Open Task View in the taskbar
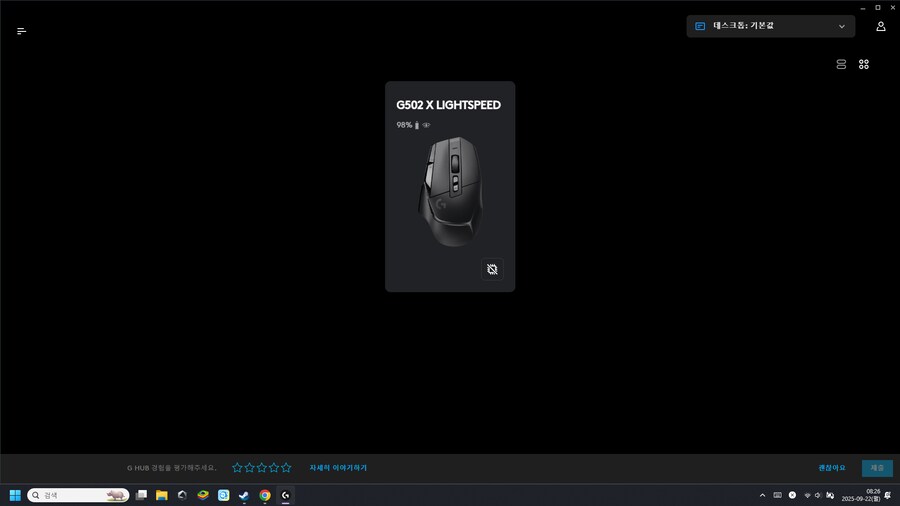Viewport: 900px width, 506px height. [141, 495]
